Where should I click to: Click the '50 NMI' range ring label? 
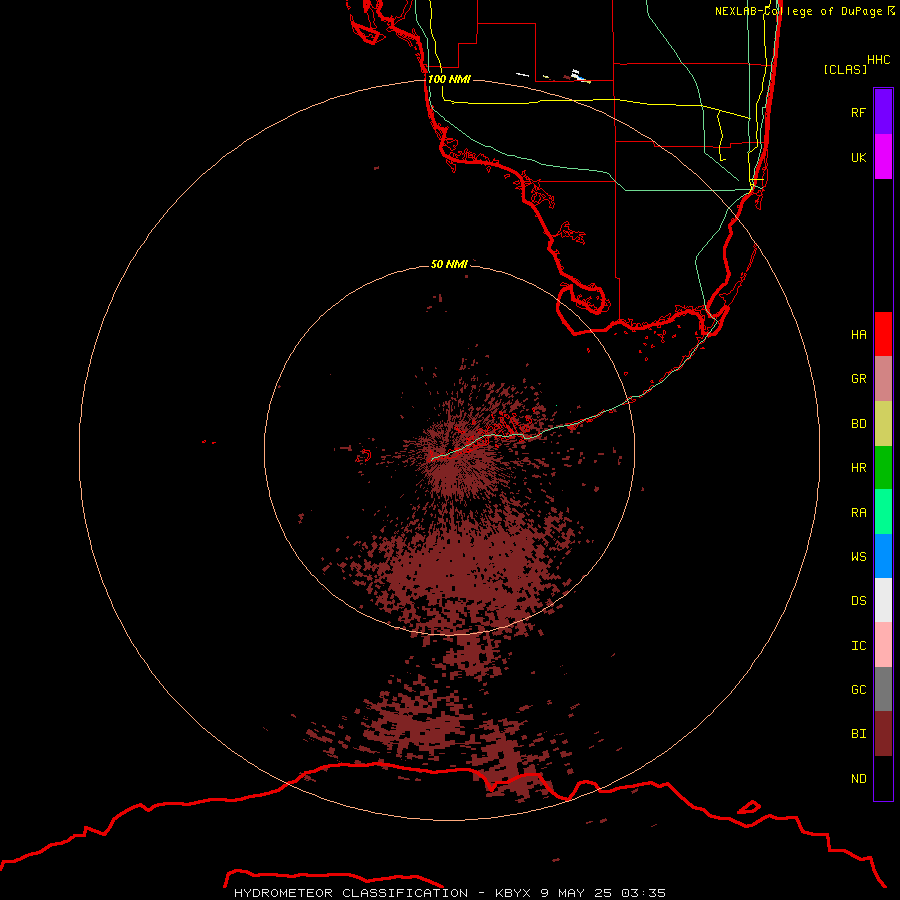[449, 264]
